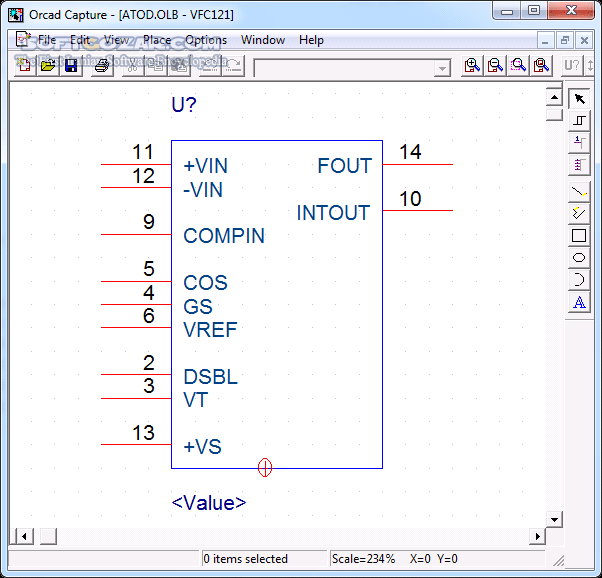Activate the Place Pin tool
The height and width of the screenshot is (578, 602).
coord(579,142)
